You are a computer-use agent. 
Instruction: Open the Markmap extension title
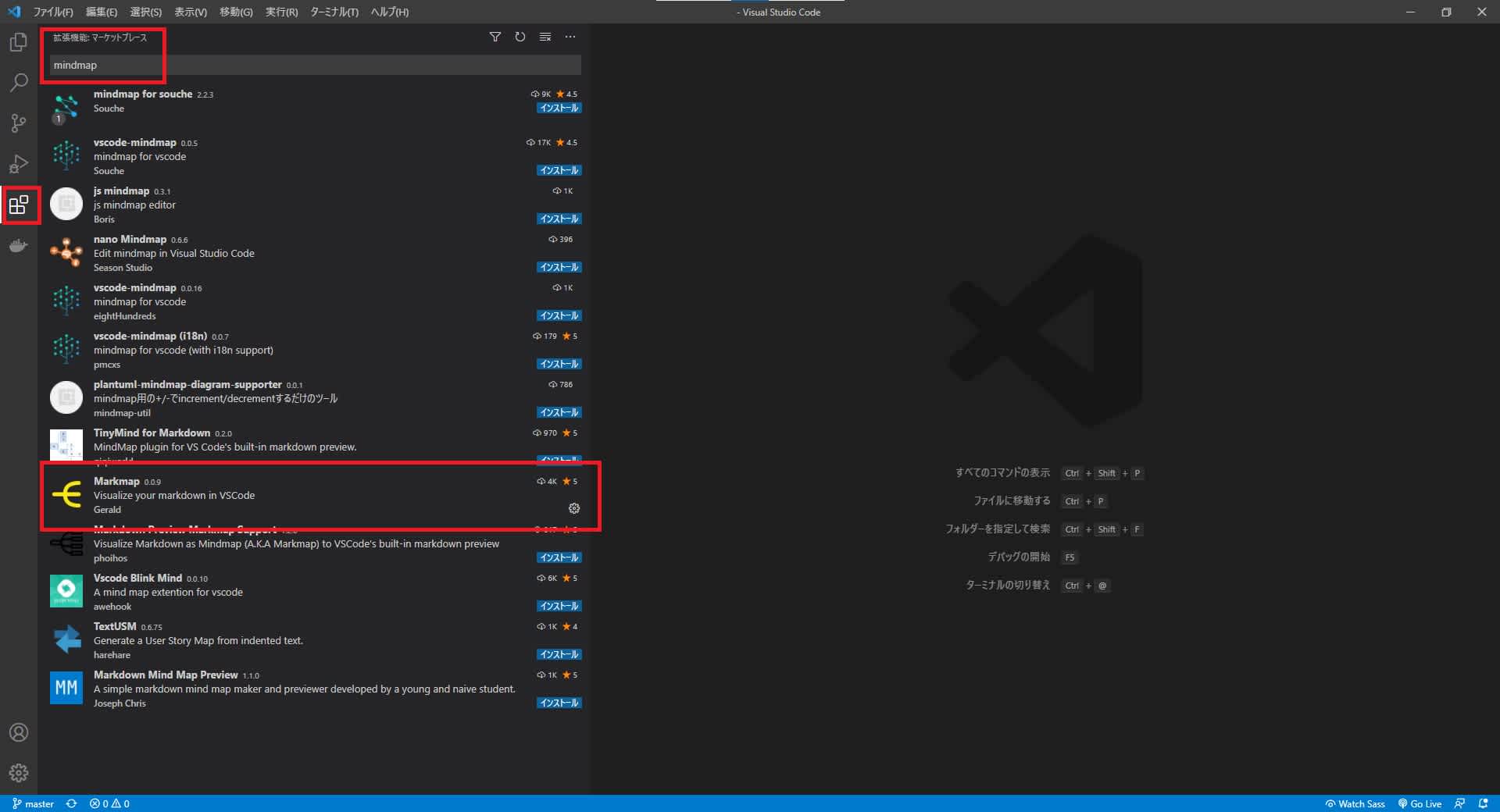click(116, 481)
